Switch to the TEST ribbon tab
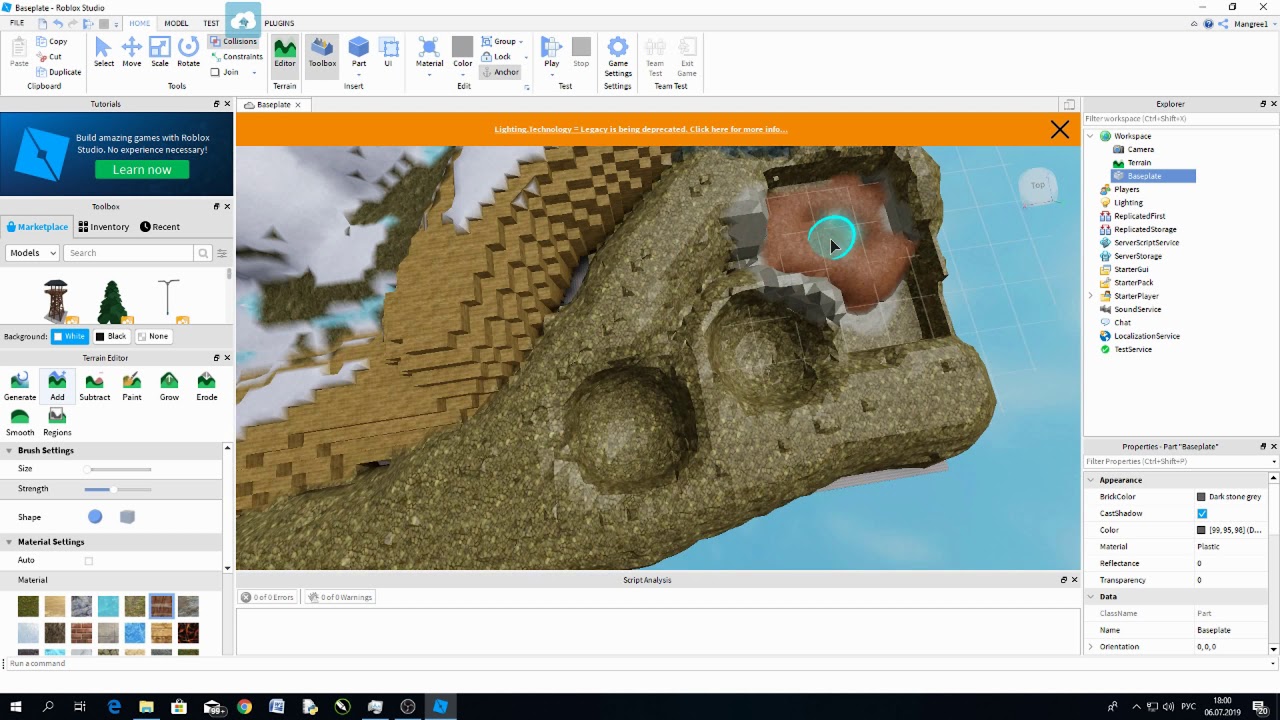The width and height of the screenshot is (1280, 720). pyautogui.click(x=211, y=23)
